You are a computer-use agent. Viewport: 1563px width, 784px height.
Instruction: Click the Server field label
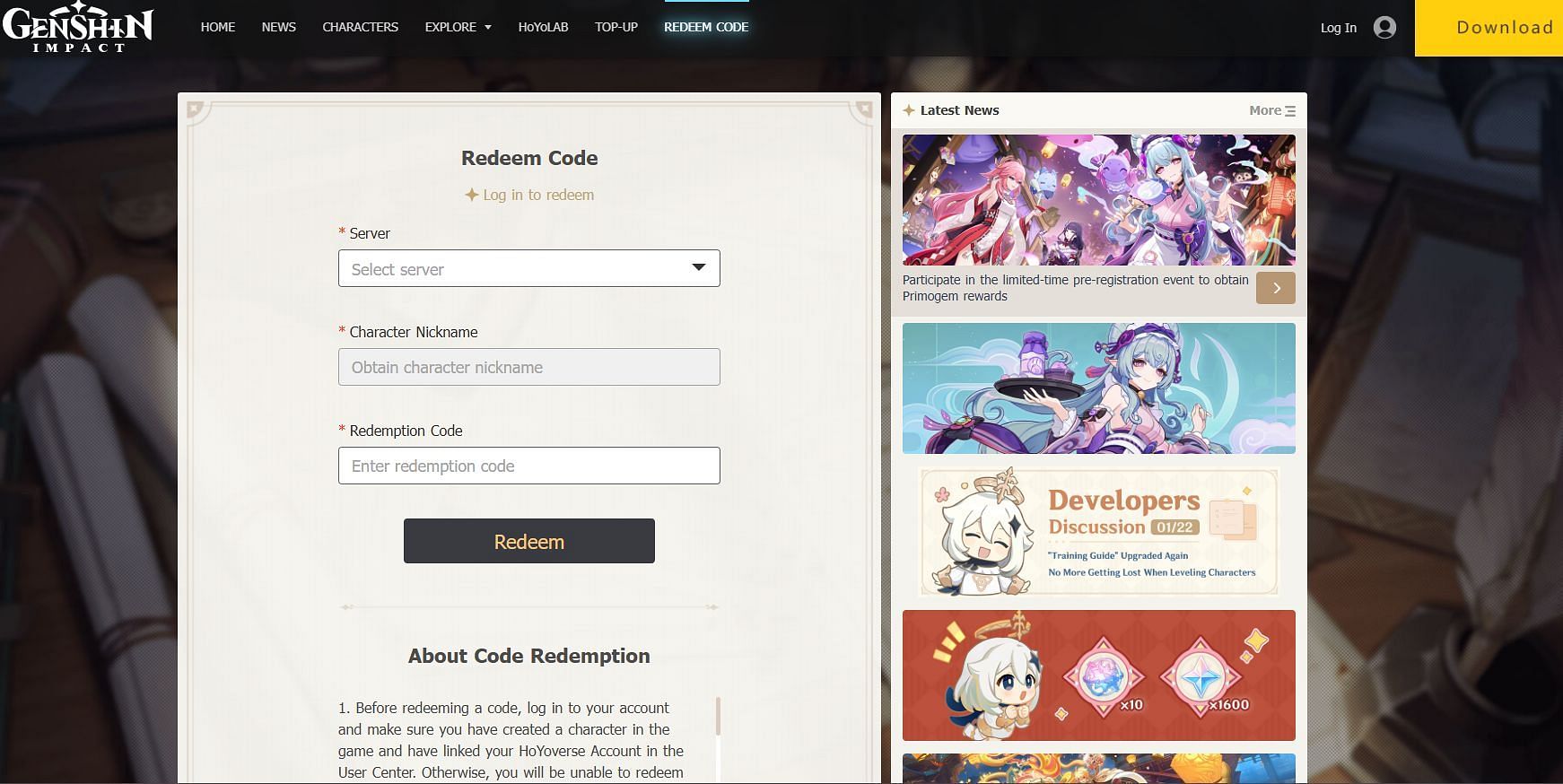coord(370,233)
